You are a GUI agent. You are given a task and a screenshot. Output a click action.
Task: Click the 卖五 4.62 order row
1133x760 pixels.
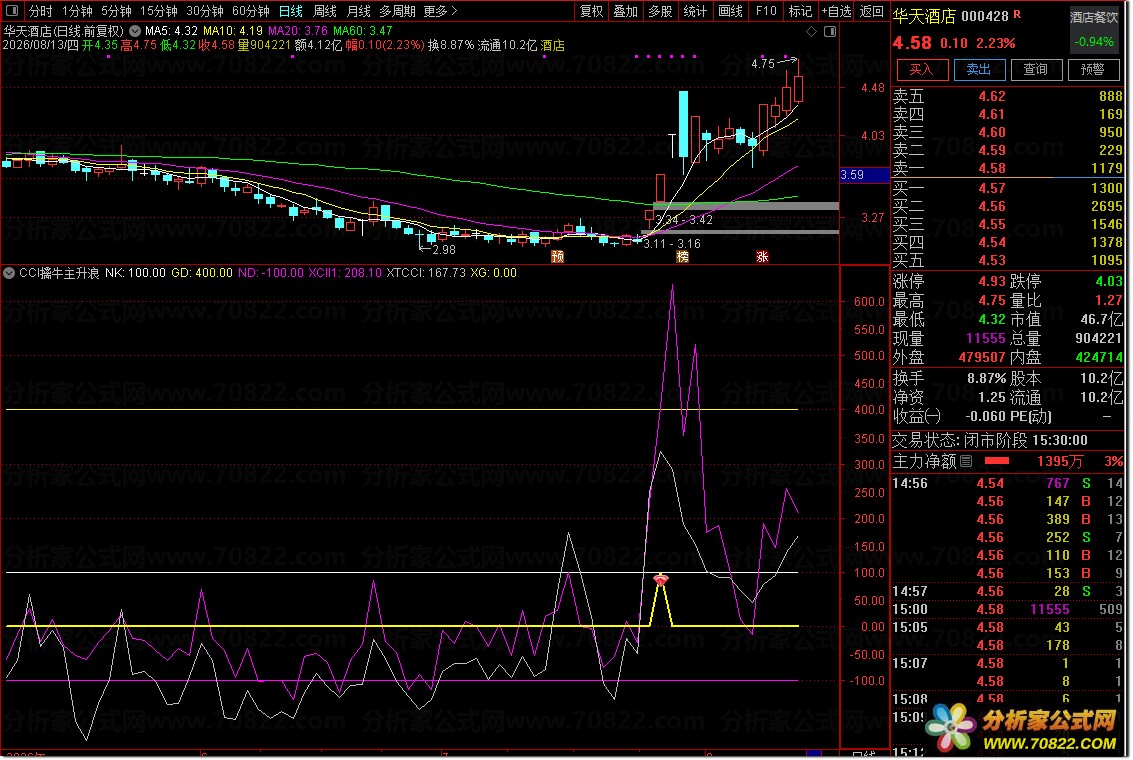[x=1007, y=96]
